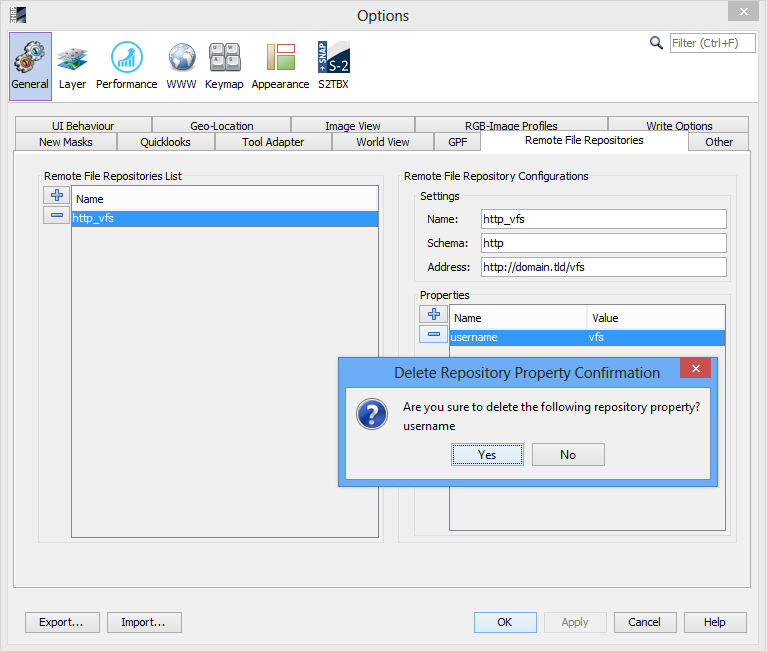Open the S2TBX options category
This screenshot has height=652, width=767.
coord(334,66)
